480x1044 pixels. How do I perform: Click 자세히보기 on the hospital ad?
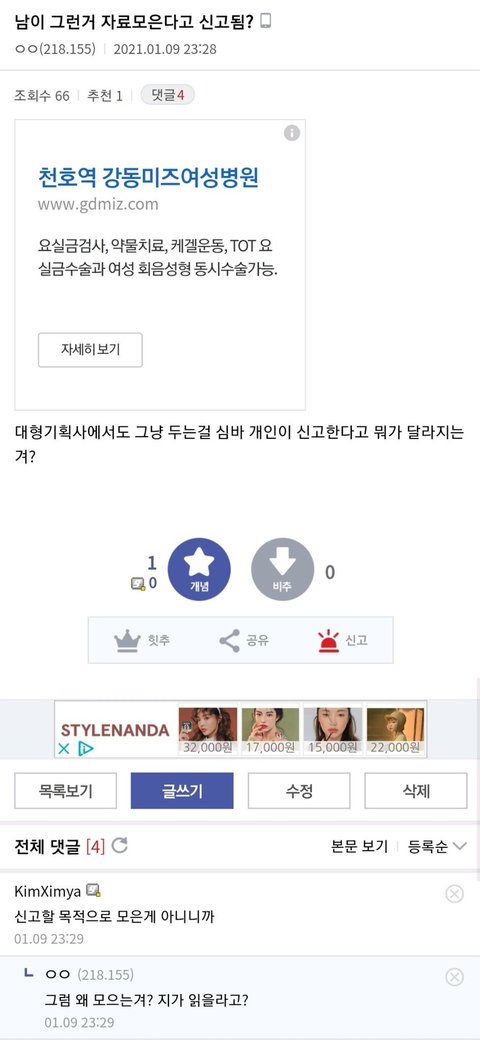click(91, 350)
